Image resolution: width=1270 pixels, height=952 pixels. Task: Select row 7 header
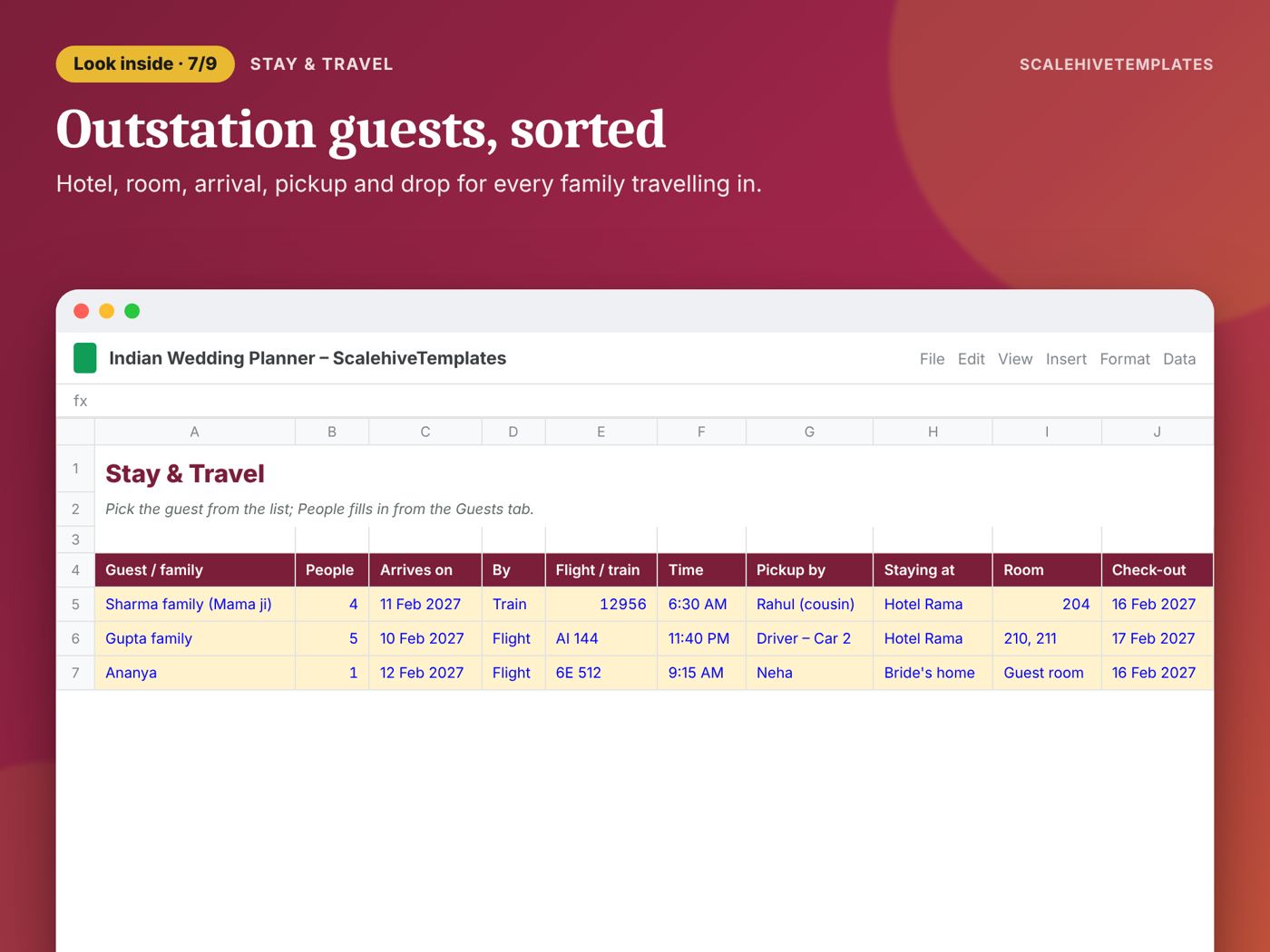click(75, 673)
